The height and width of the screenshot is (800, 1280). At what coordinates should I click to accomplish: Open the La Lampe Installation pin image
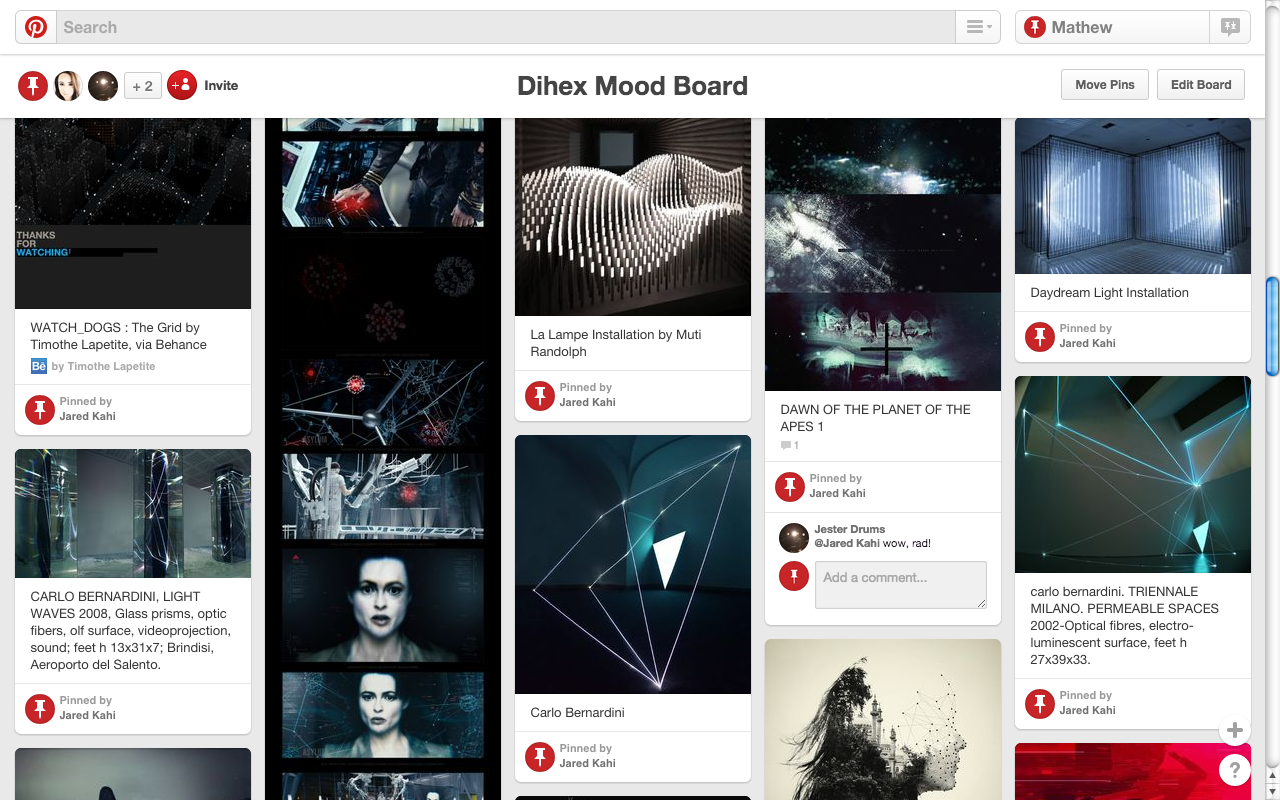pyautogui.click(x=633, y=217)
